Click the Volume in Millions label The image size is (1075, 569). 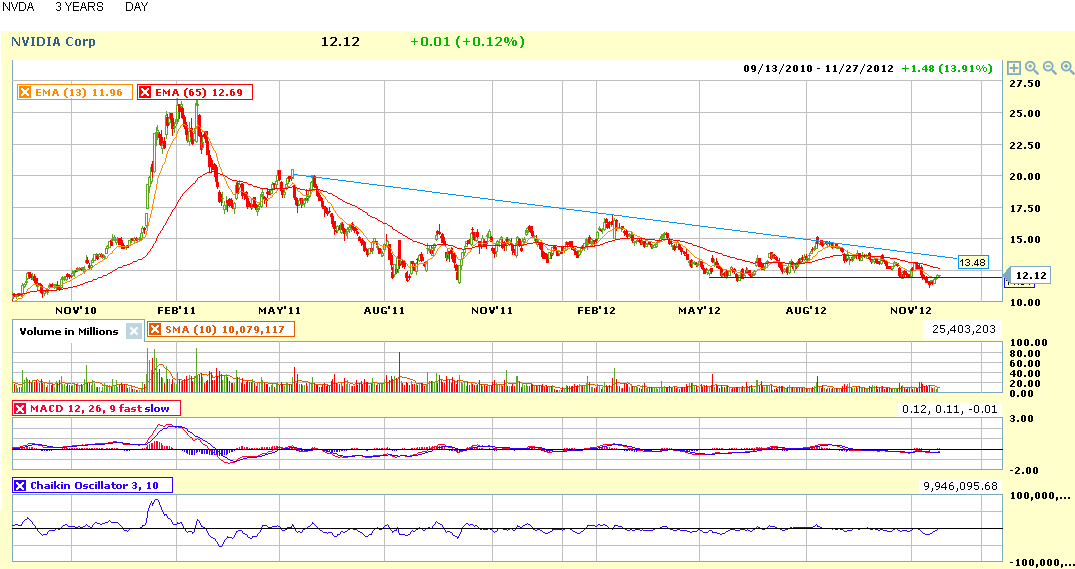click(69, 331)
